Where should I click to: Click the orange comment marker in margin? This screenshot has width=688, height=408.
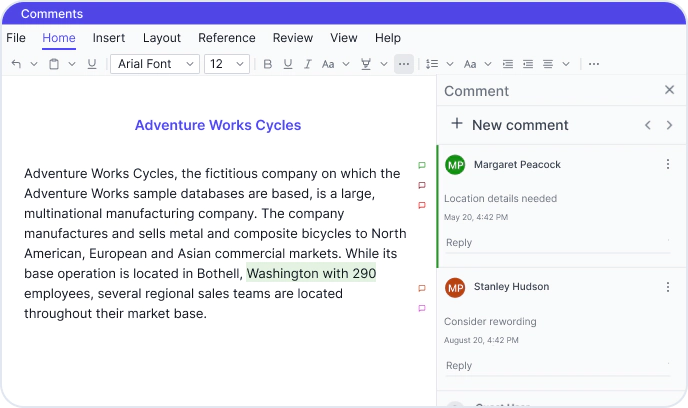(x=422, y=288)
